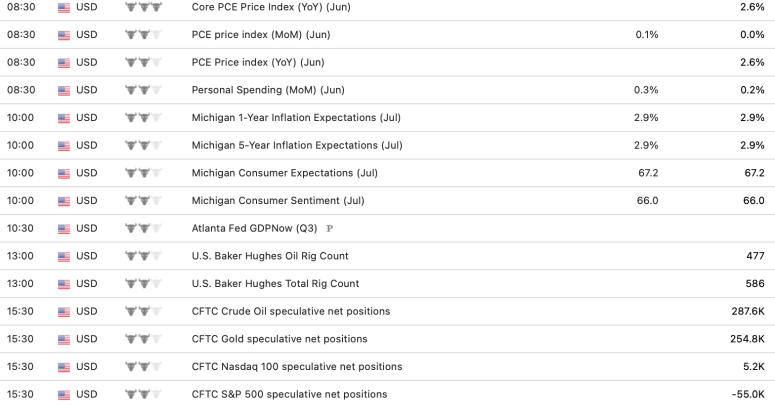Click the US flag in the CFTC S&P 500 row
The image size is (775, 413).
pyautogui.click(x=65, y=394)
